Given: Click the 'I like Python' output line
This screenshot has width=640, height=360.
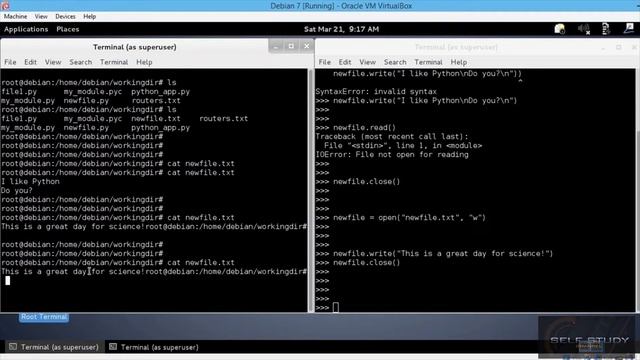Looking at the screenshot, I should (x=30, y=182).
